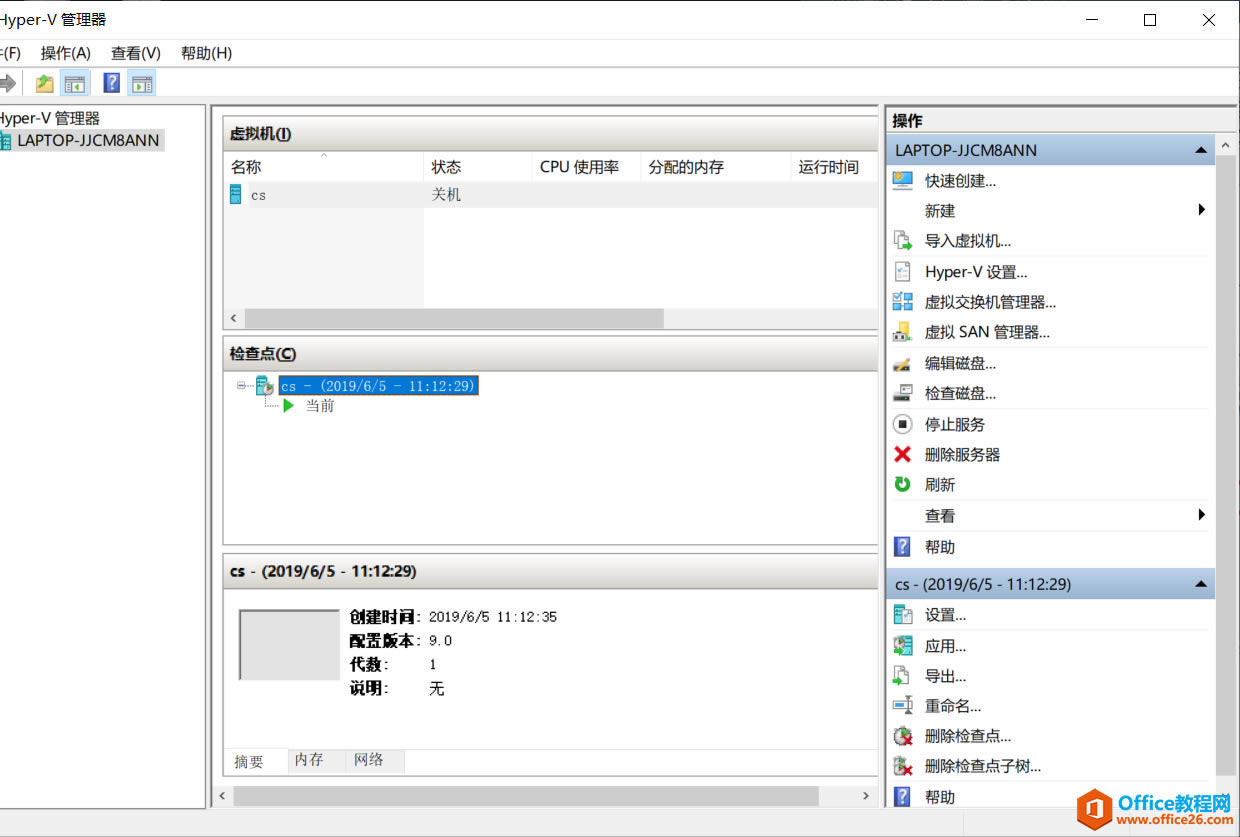Click the 导入虚拟机... action link
The width and height of the screenshot is (1240, 837).
[x=968, y=241]
